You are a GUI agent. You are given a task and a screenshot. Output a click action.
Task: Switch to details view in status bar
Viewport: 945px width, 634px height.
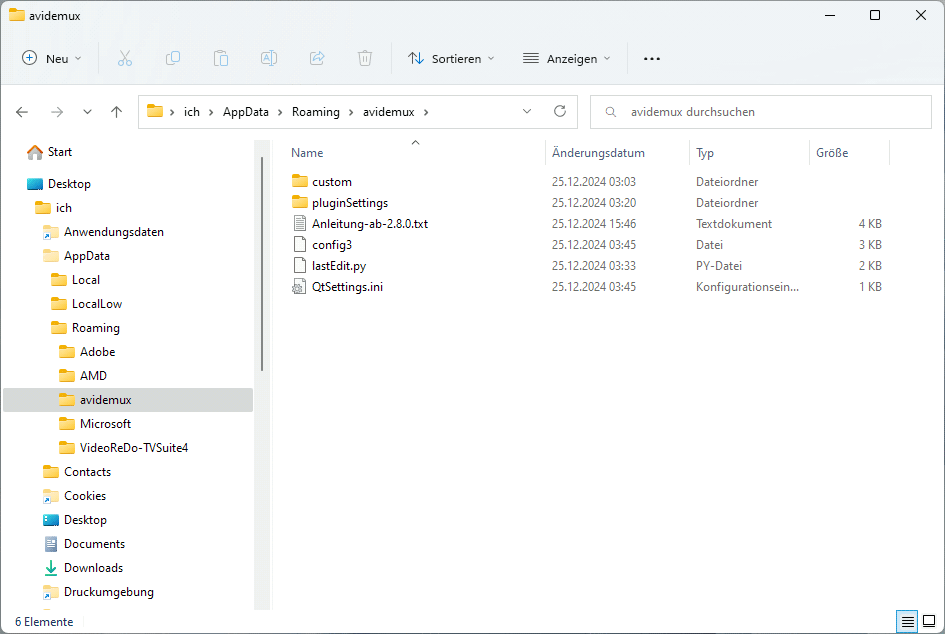pos(908,621)
